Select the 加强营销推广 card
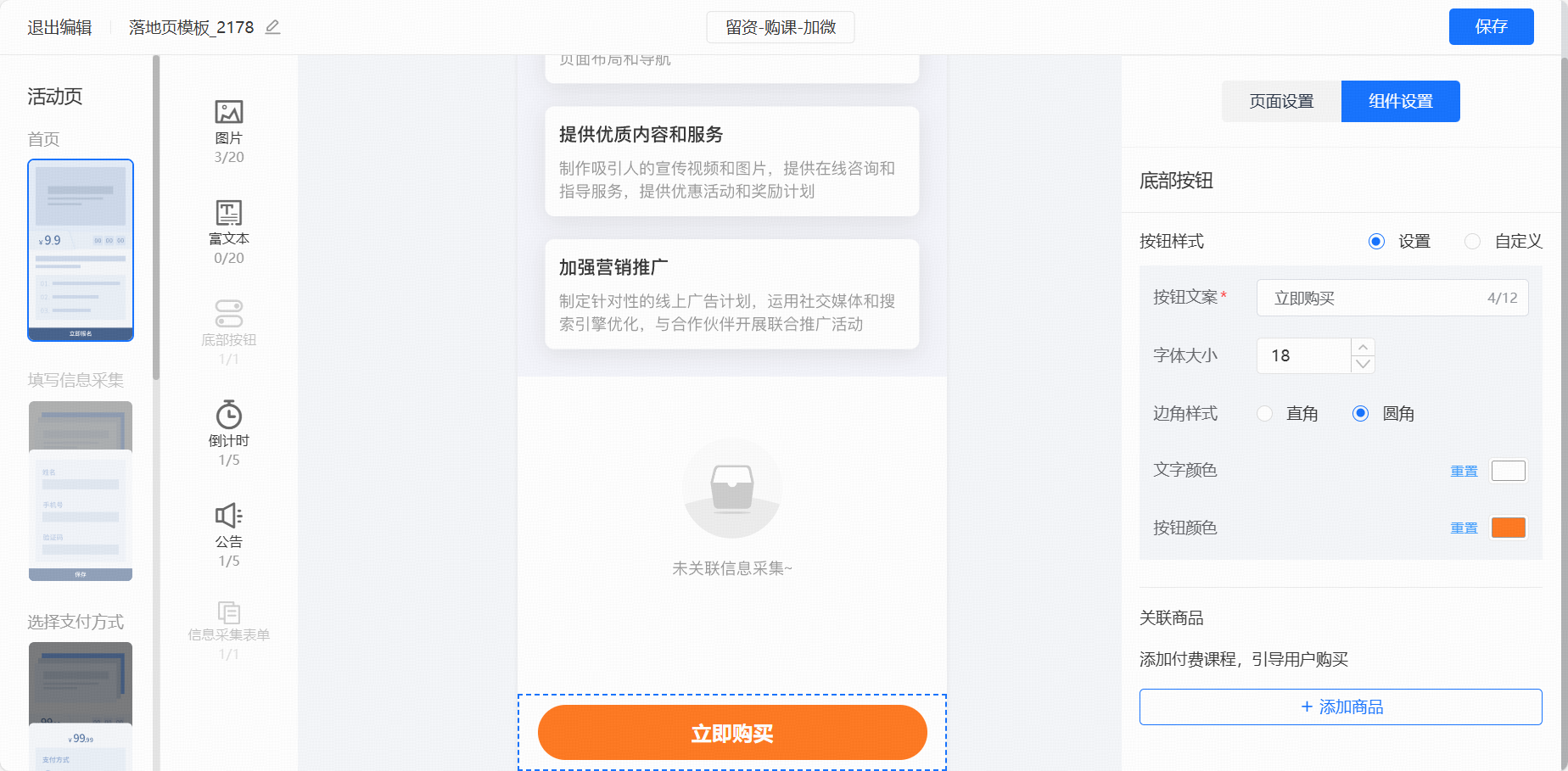1568x771 pixels. point(732,294)
